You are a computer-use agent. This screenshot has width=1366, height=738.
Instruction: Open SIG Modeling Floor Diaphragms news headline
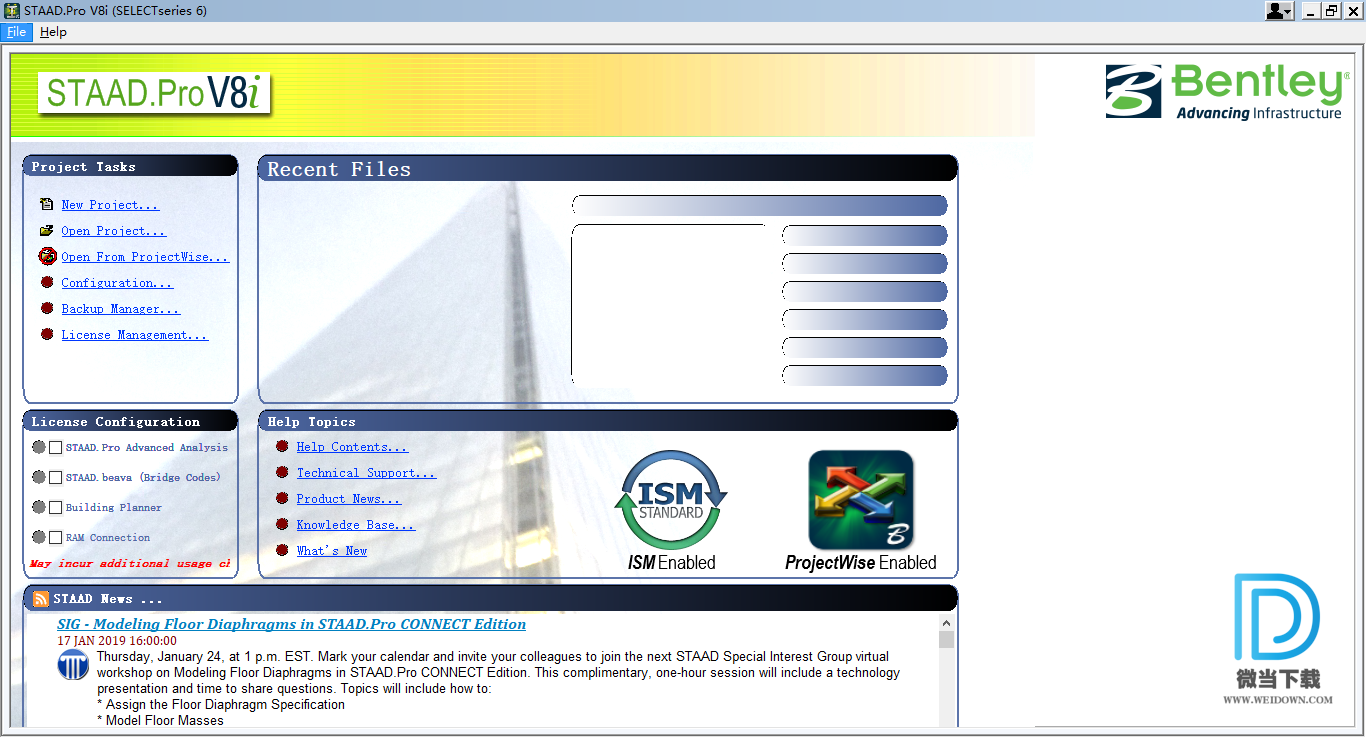pyautogui.click(x=291, y=624)
